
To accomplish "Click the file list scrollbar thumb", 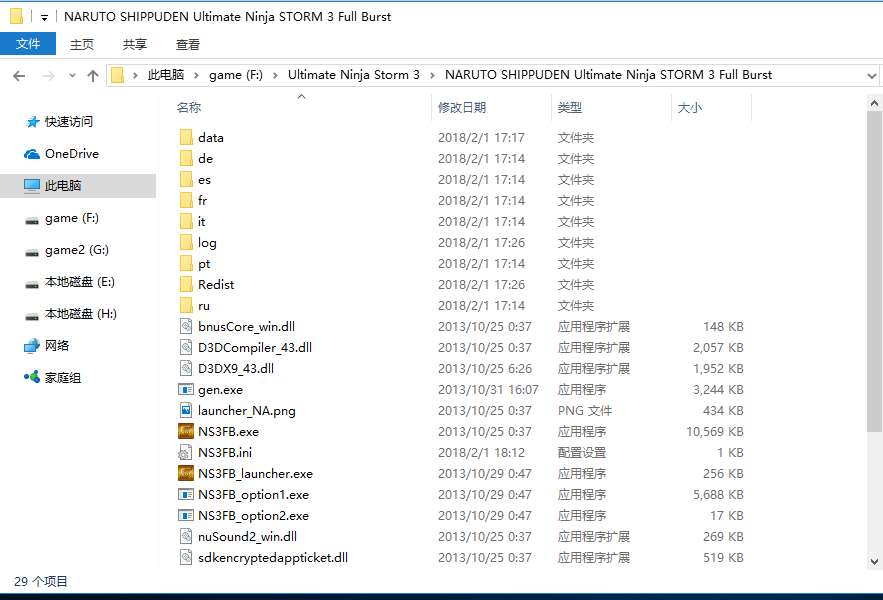I will [874, 272].
